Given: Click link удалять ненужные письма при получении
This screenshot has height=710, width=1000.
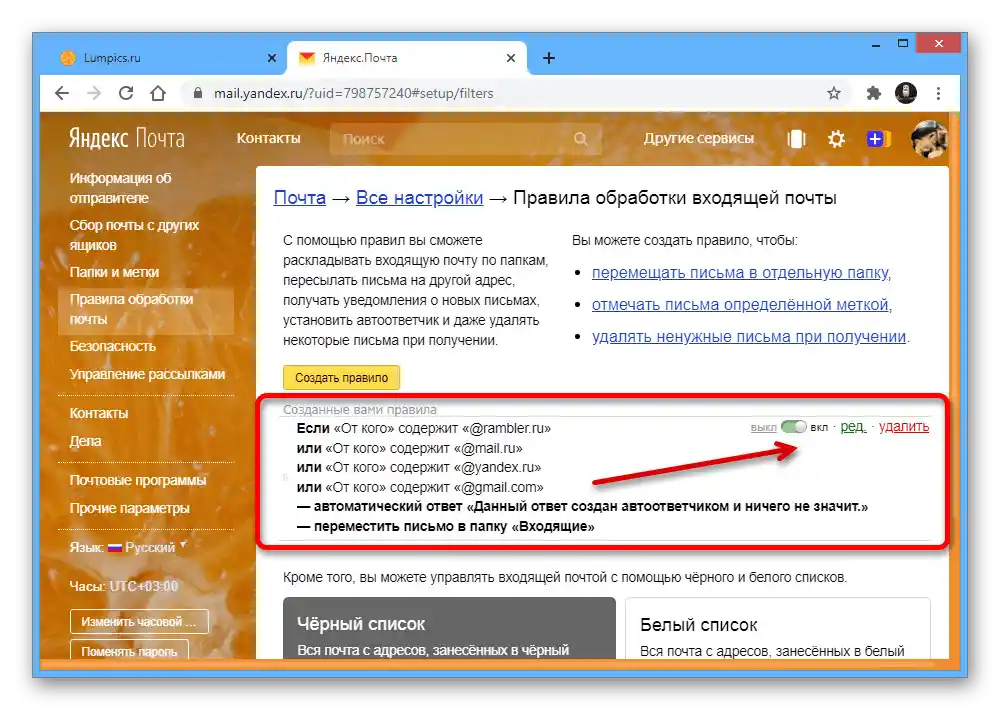Looking at the screenshot, I should click(749, 337).
